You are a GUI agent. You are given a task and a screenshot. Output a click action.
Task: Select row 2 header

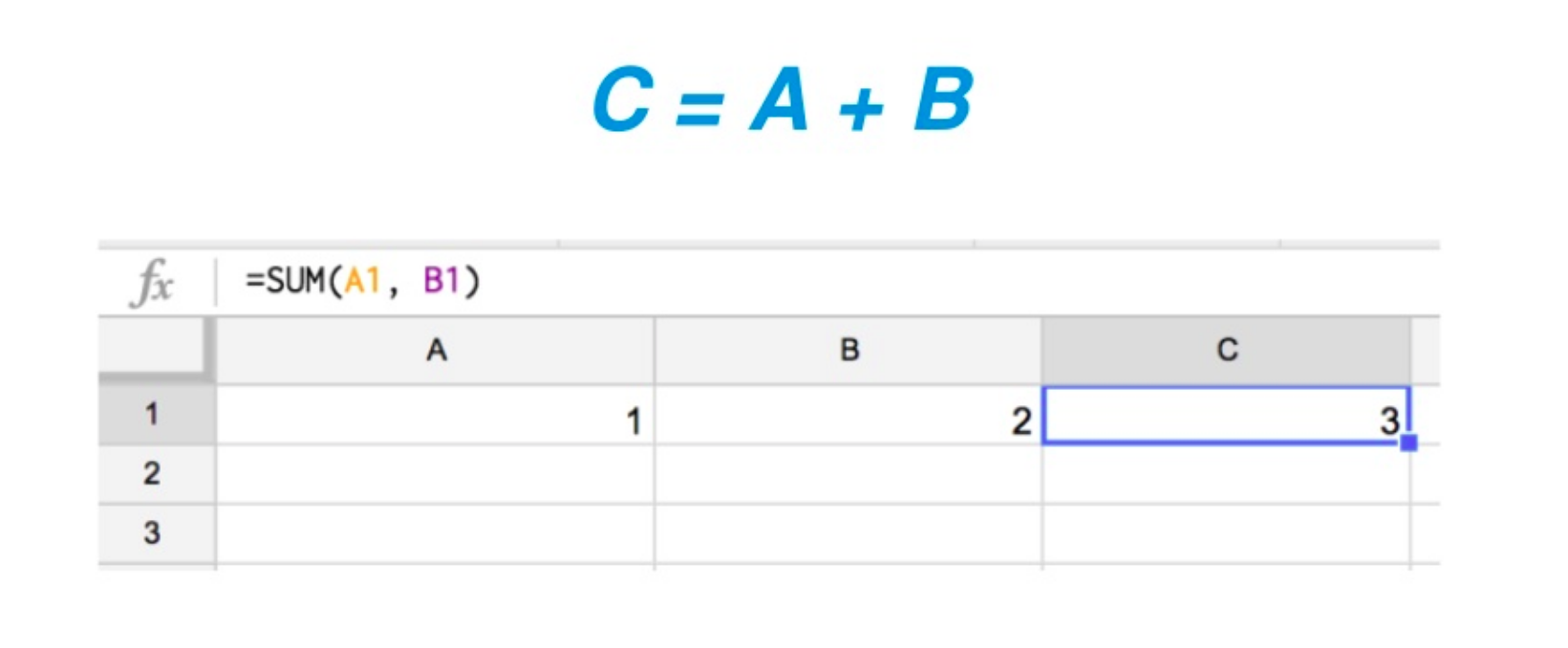coord(153,473)
